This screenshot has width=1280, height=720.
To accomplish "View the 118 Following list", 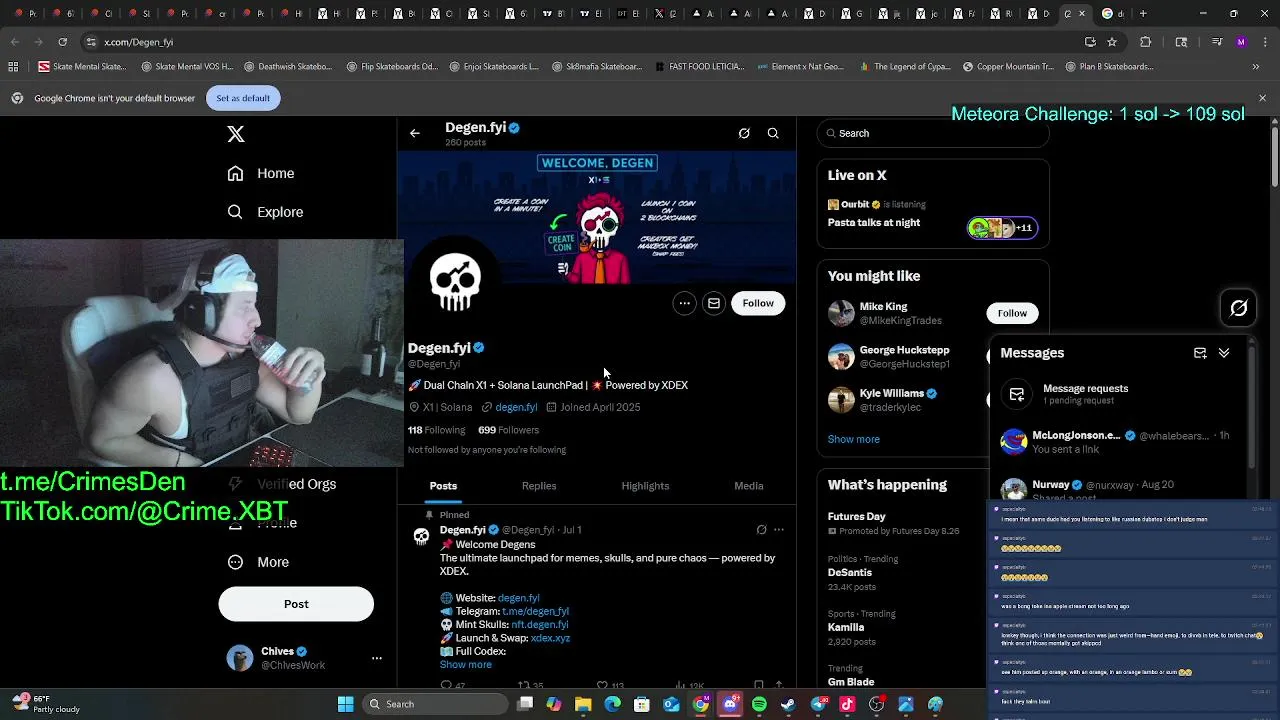I will point(436,430).
